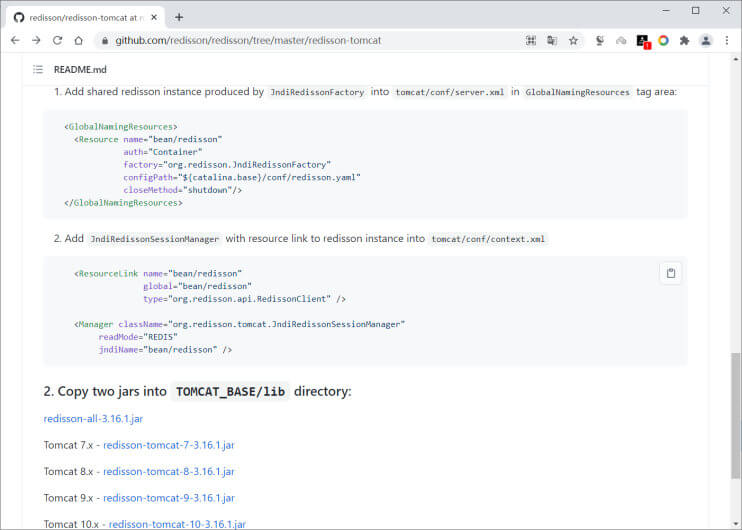The image size is (742, 530).
Task: Click the page vertical scrollbar thumb
Action: [x=735, y=415]
